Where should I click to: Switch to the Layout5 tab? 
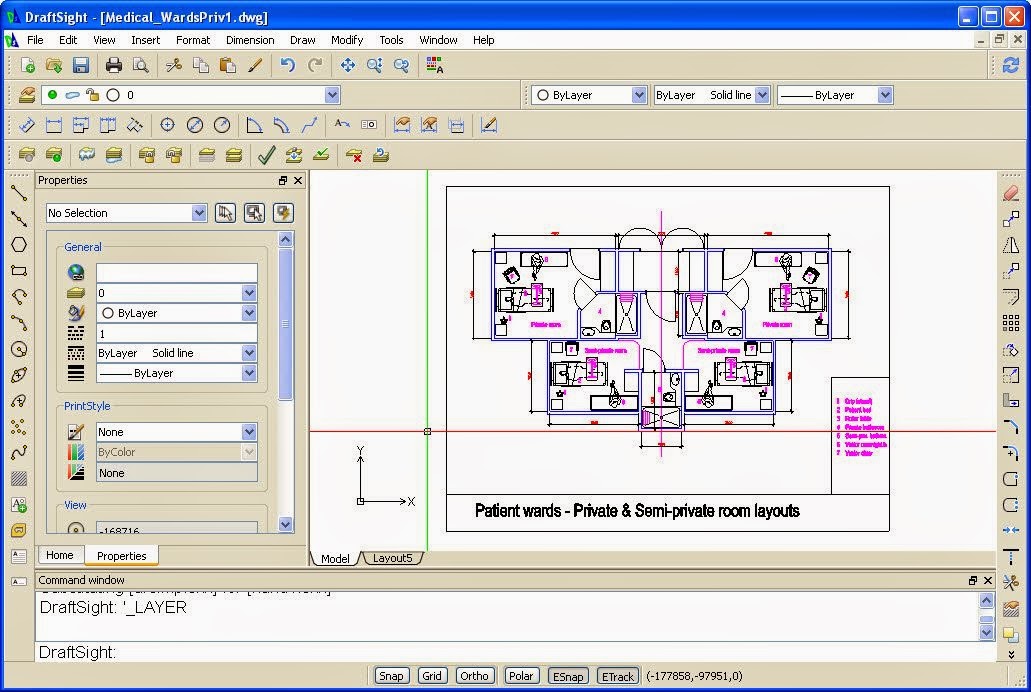(x=392, y=558)
